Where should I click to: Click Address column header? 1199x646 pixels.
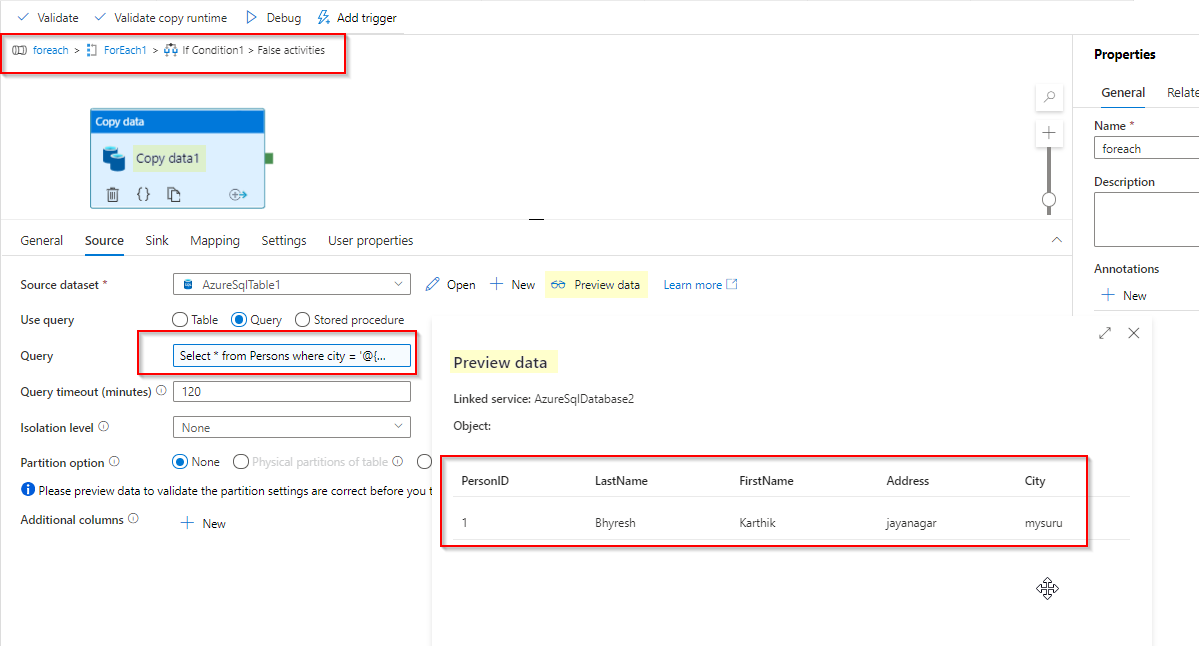[908, 481]
